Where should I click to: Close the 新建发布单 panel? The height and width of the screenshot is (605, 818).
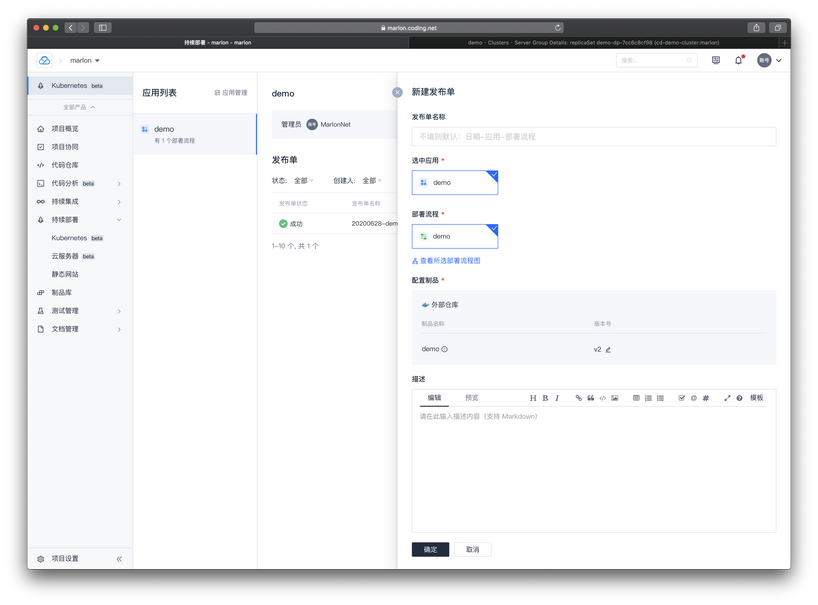point(398,92)
